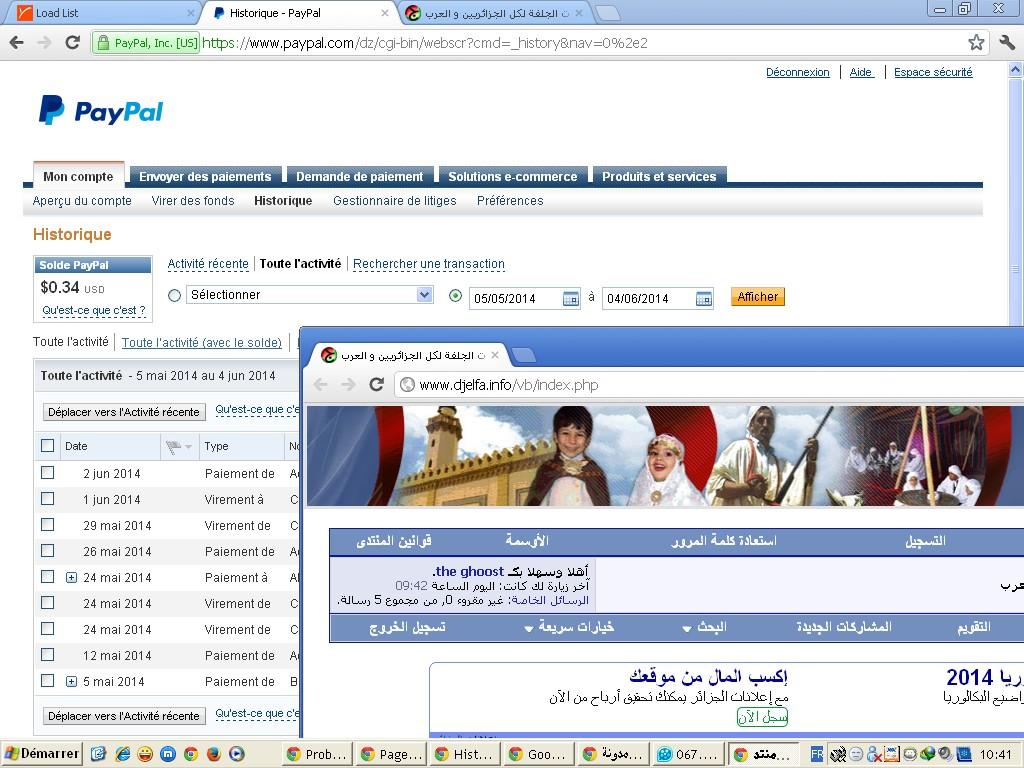
Task: Click the PayPal window vertical scrollbar up arrow
Action: [1016, 69]
